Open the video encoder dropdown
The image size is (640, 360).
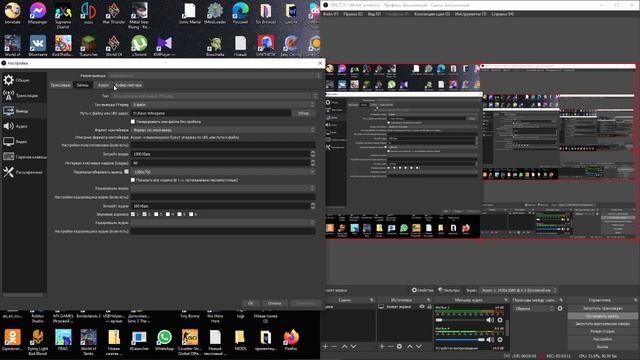223,189
